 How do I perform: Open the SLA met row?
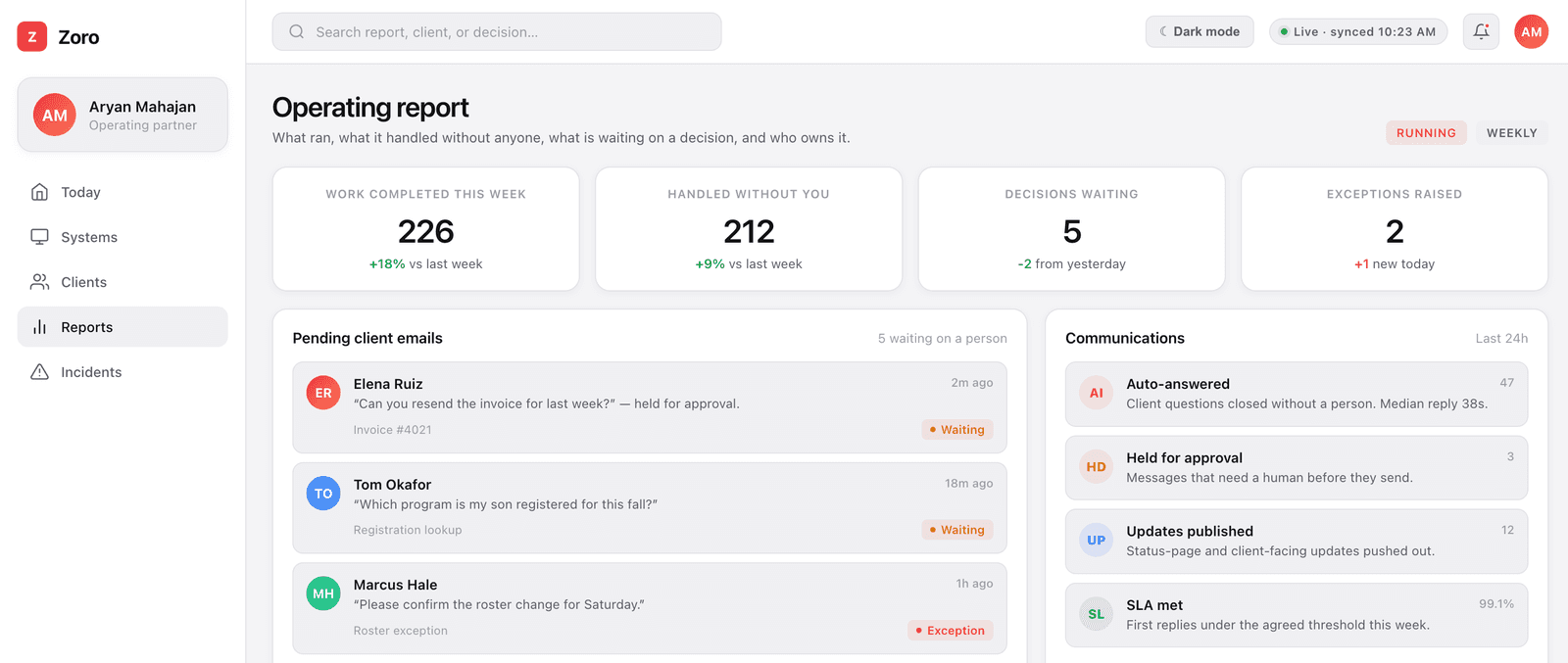pyautogui.click(x=1297, y=615)
